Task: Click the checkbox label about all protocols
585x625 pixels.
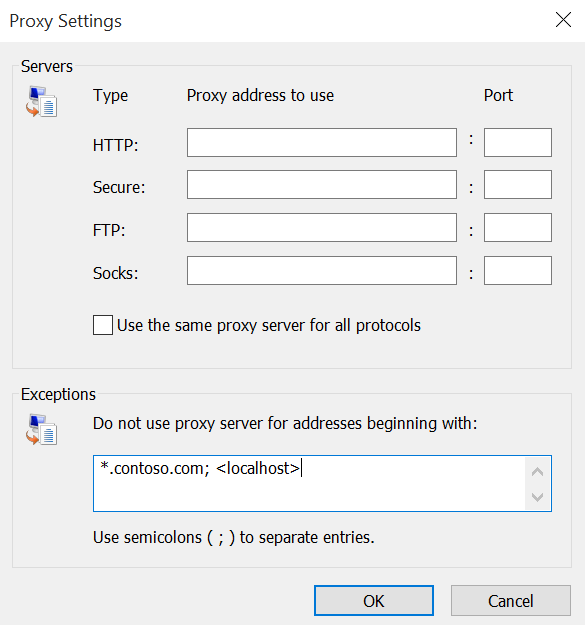Action: [269, 326]
